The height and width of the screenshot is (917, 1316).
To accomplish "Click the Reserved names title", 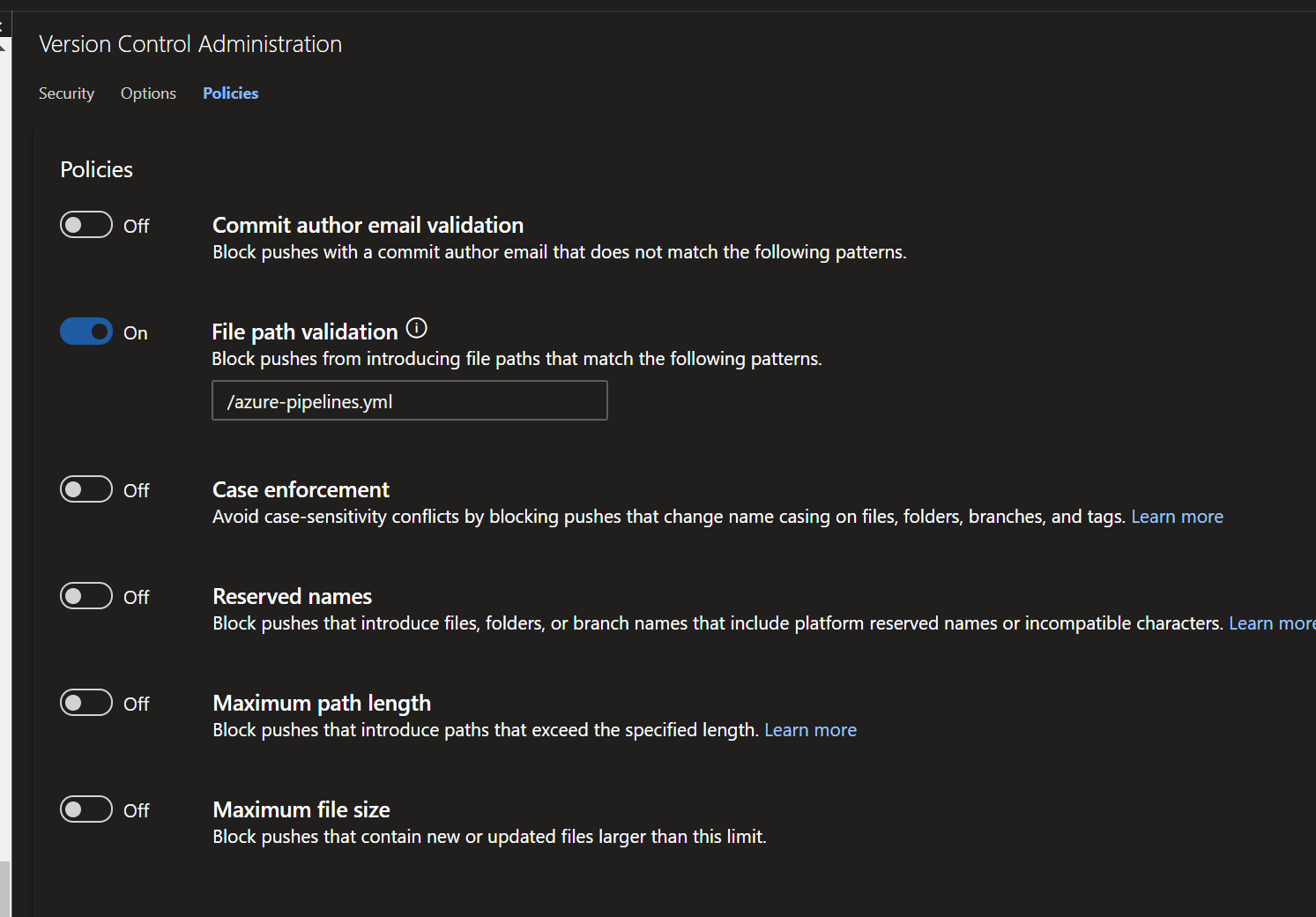I will 292,597.
